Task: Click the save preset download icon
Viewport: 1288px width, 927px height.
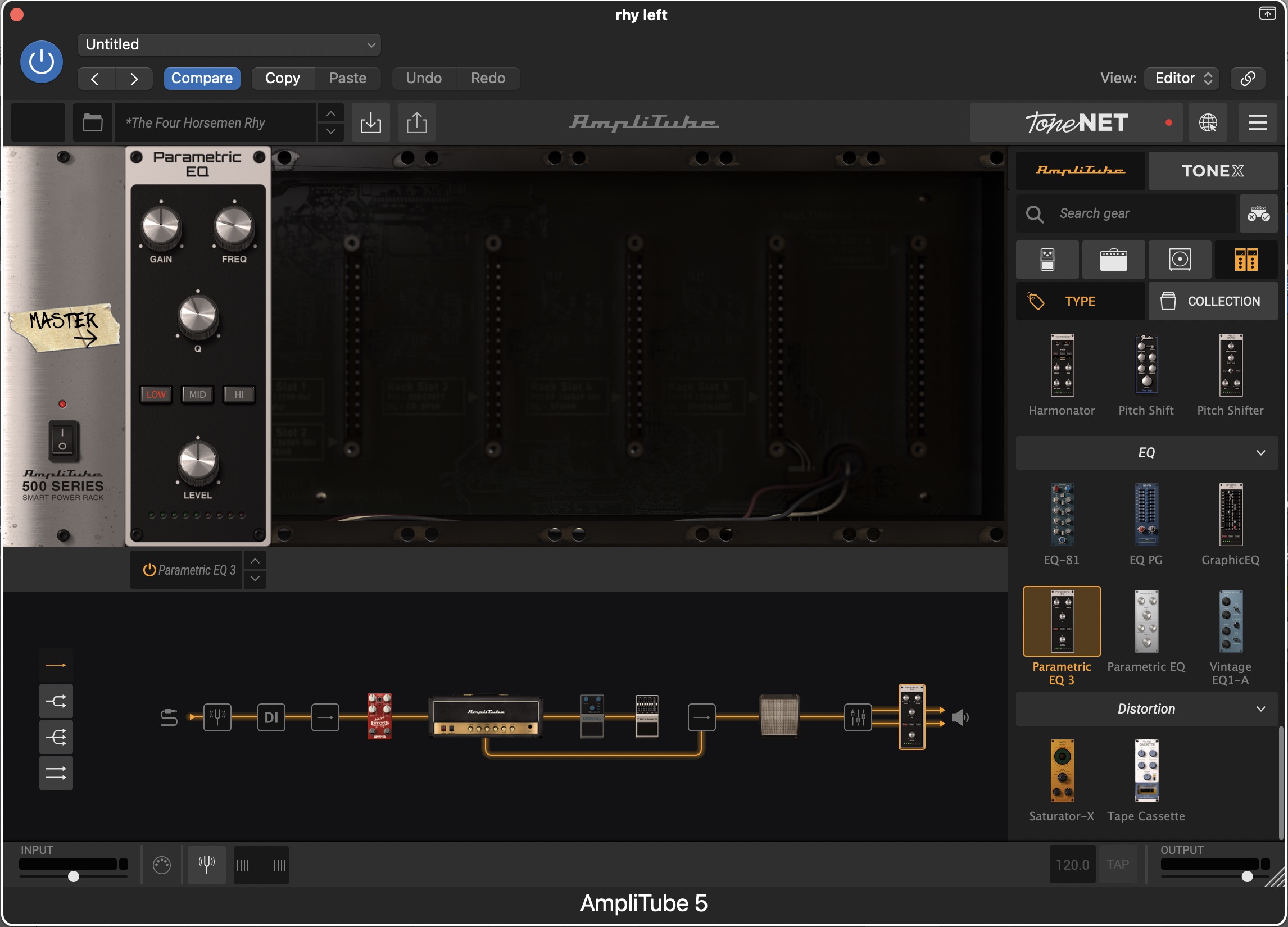Action: (x=370, y=122)
